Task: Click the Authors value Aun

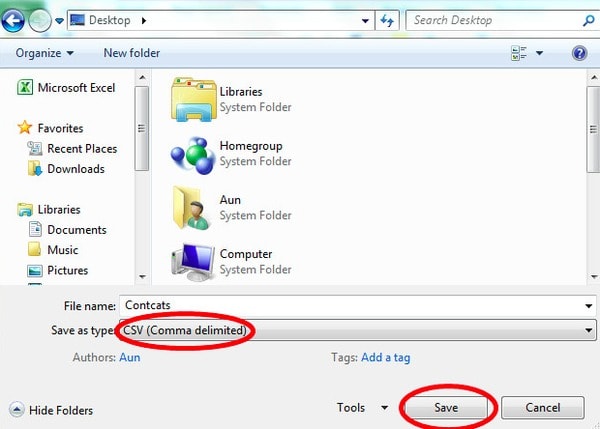Action: 130,357
